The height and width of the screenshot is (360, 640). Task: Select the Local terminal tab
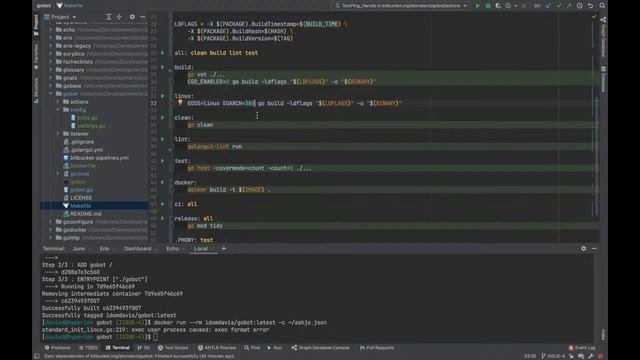[201, 249]
